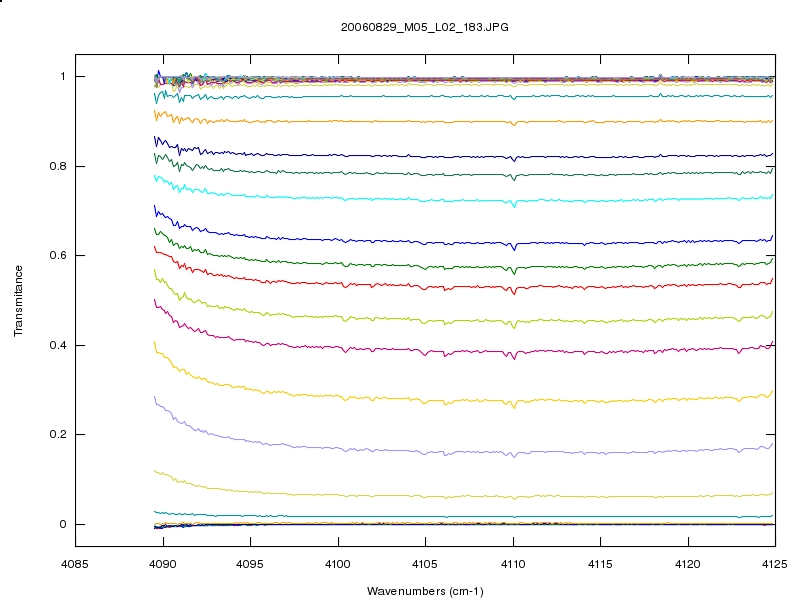Viewport: 800px width, 600px height.
Task: Click y-axis tick label 0.4
Action: (x=58, y=345)
